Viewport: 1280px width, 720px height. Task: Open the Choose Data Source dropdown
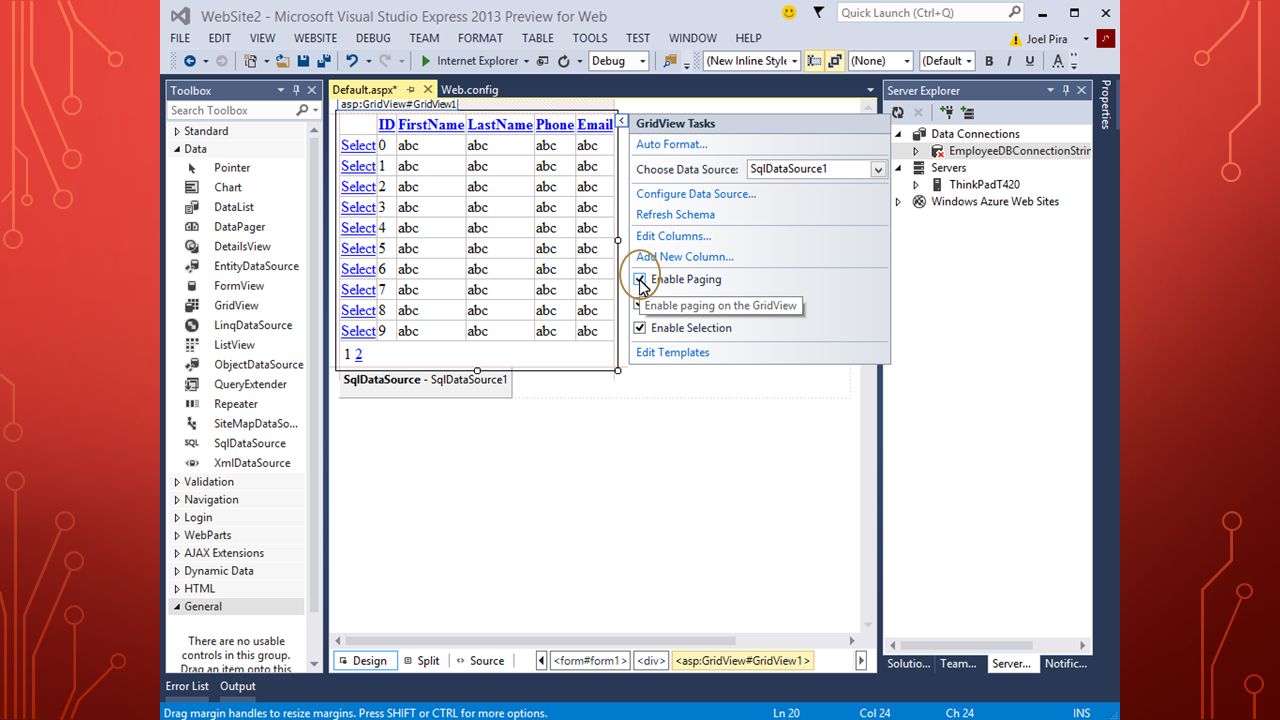878,170
